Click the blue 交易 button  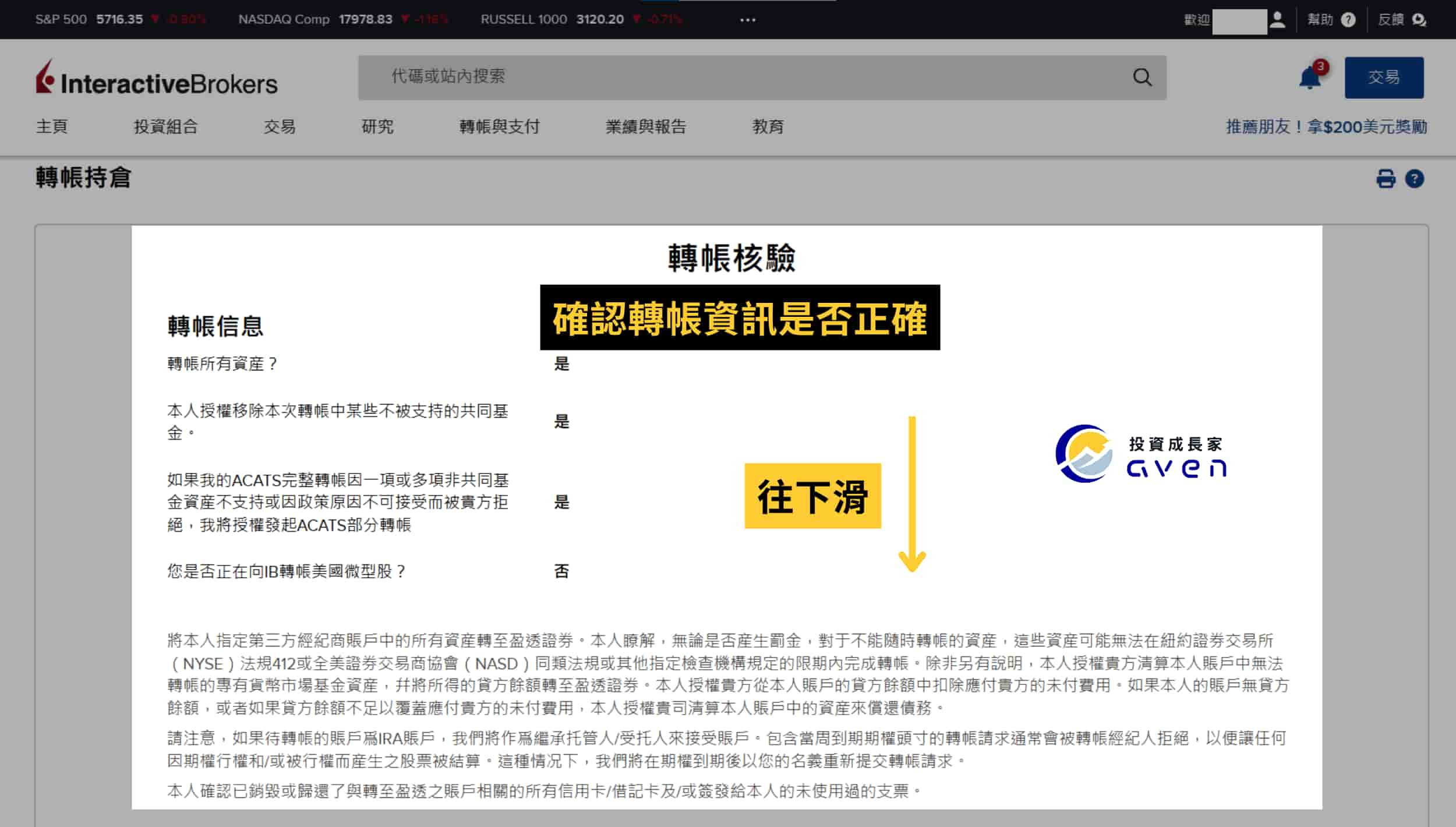tap(1384, 77)
